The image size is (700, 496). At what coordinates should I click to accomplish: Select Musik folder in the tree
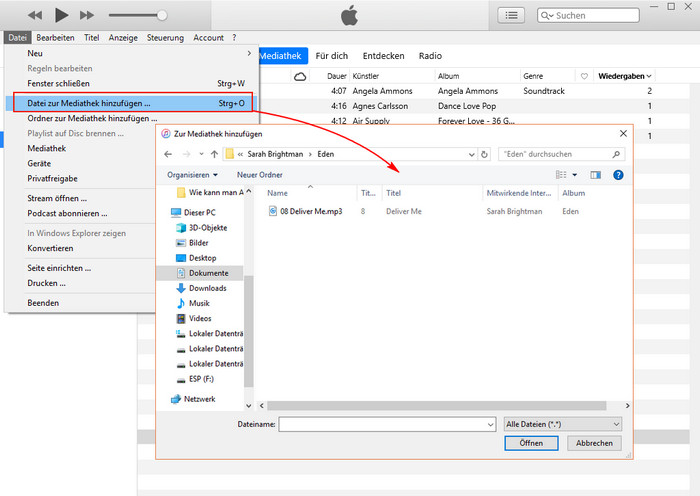pyautogui.click(x=199, y=304)
